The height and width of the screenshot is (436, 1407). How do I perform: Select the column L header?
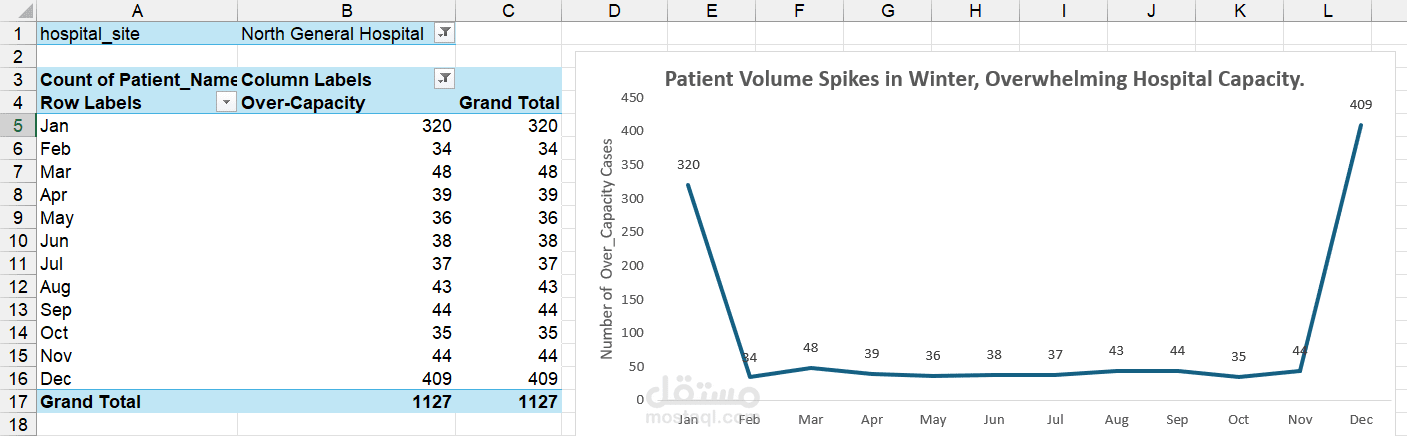click(x=1327, y=10)
